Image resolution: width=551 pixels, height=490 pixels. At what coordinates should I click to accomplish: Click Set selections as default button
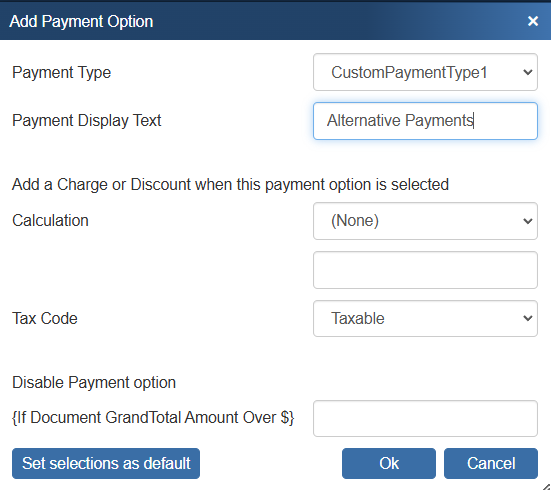point(106,463)
